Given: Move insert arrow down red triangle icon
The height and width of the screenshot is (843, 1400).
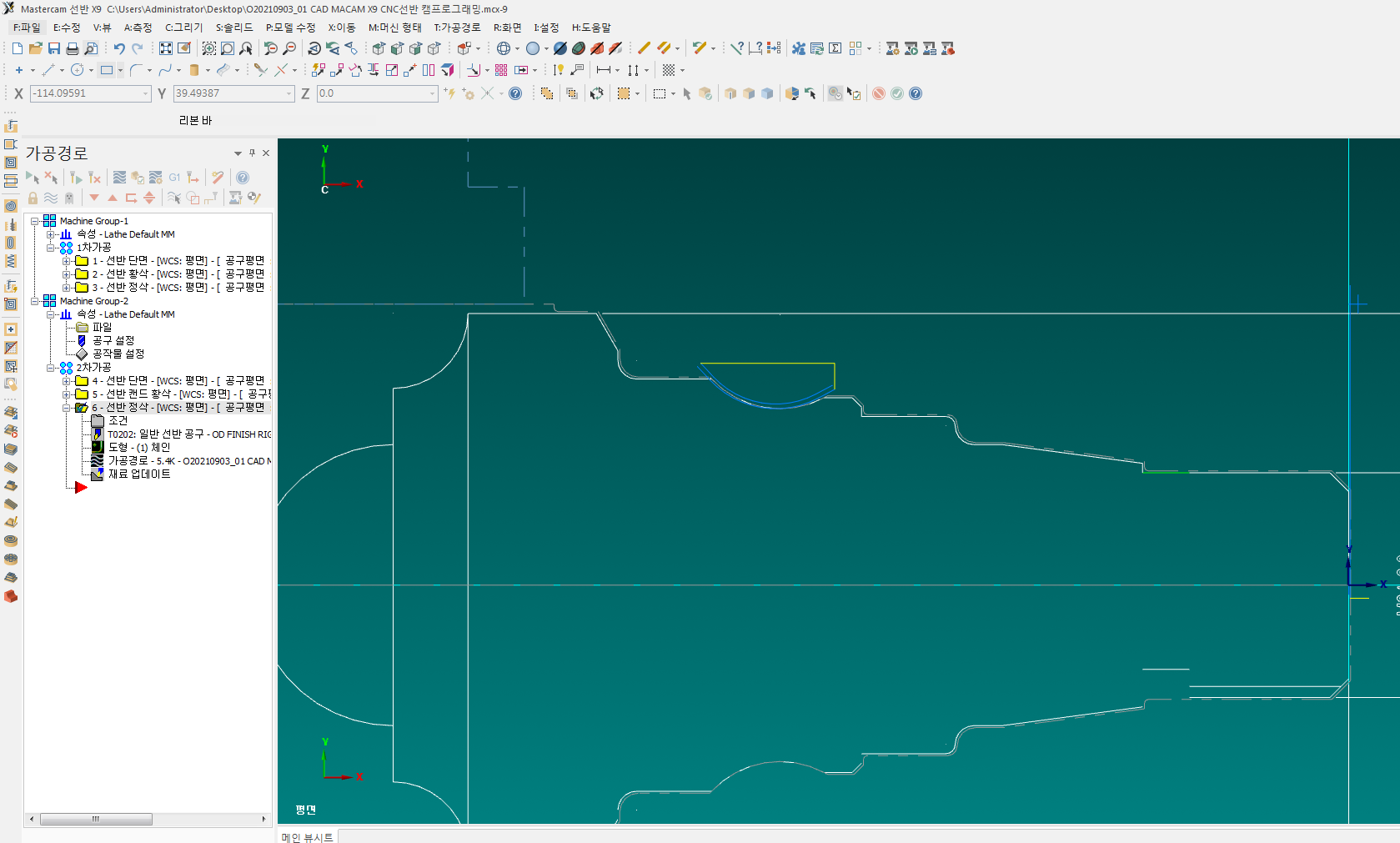Looking at the screenshot, I should click(x=94, y=198).
